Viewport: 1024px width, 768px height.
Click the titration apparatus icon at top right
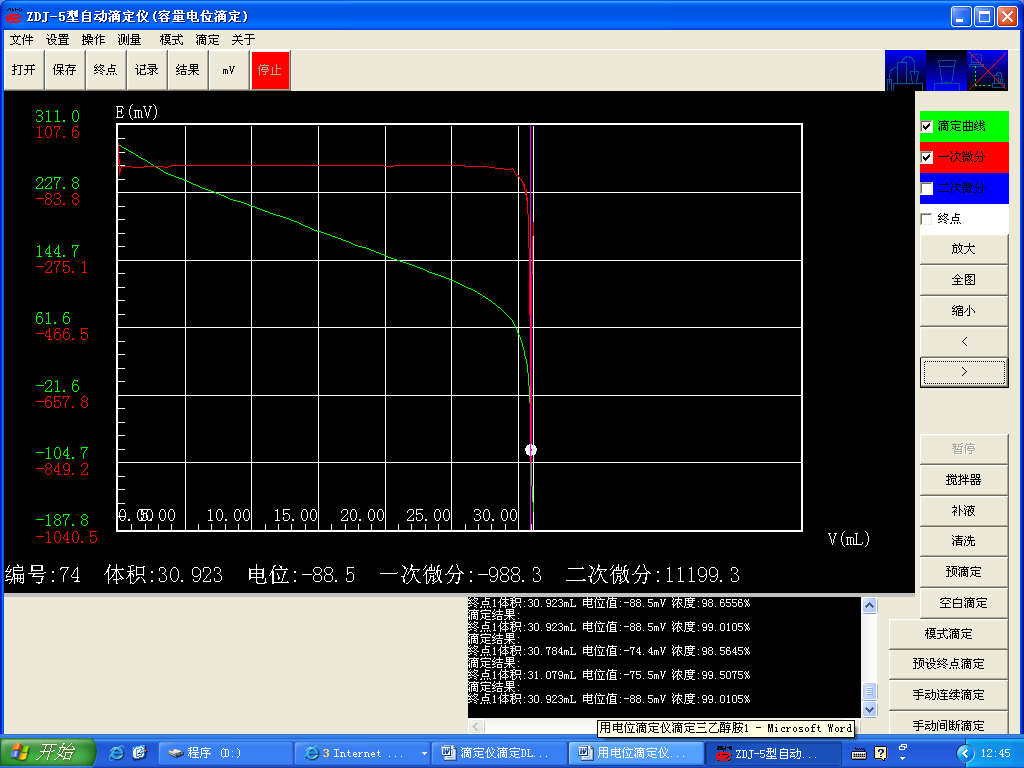coord(904,71)
